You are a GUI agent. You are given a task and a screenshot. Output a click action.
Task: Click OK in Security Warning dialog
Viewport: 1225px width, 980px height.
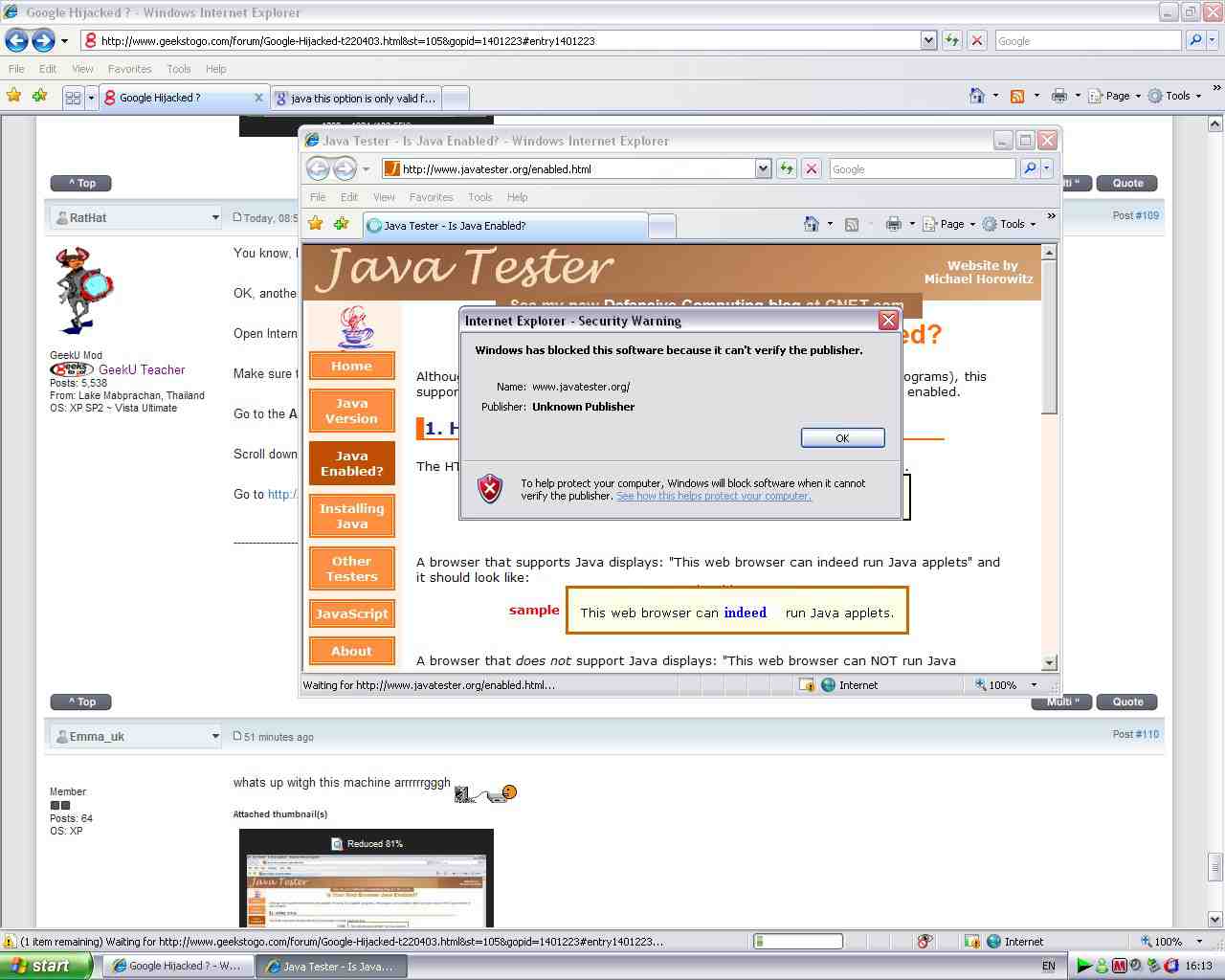[842, 437]
